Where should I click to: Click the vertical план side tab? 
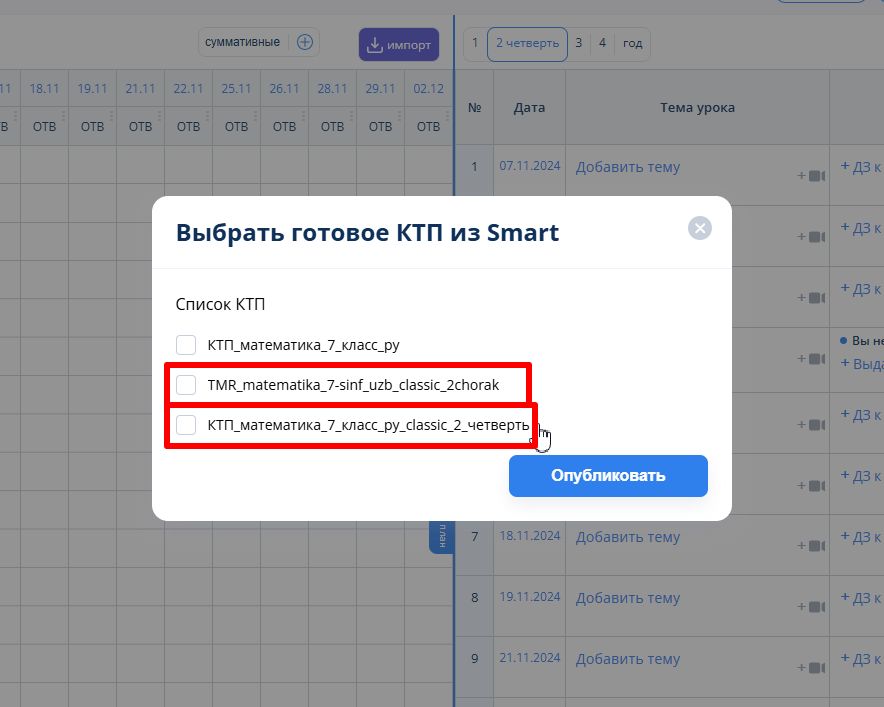(x=441, y=536)
